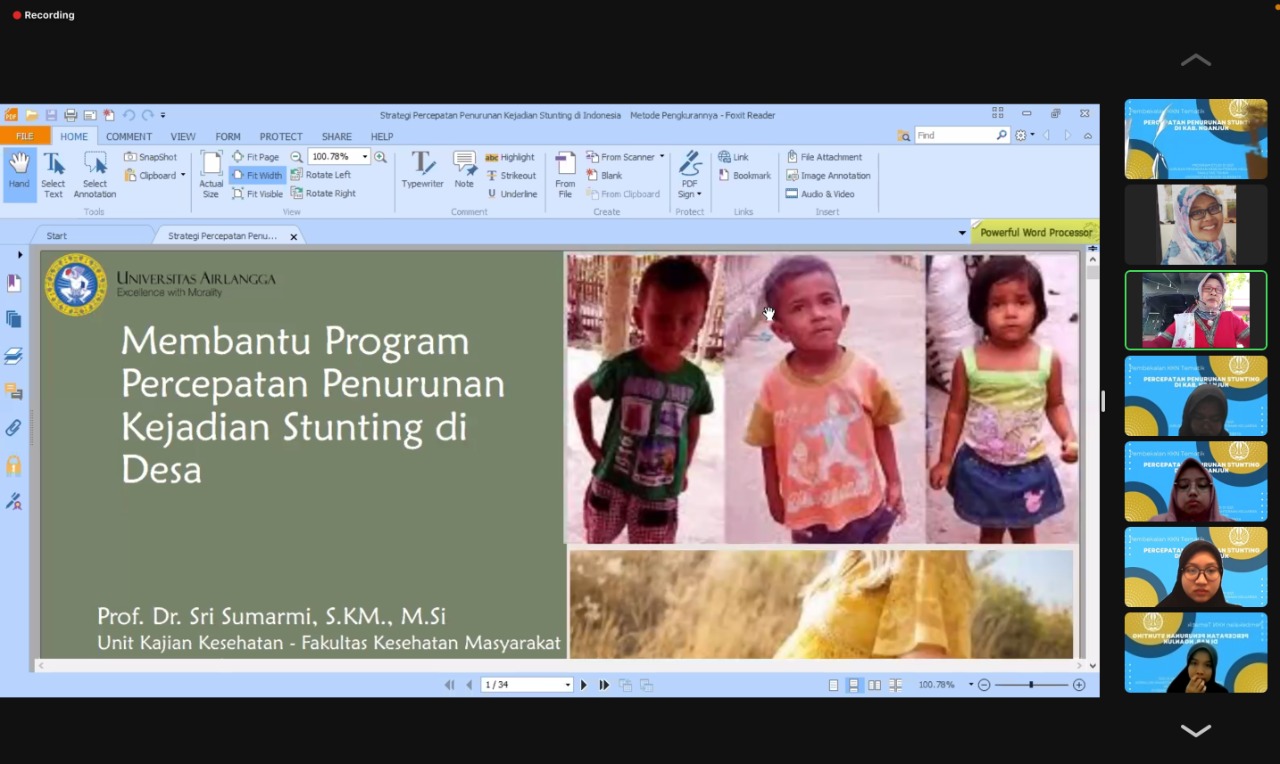Open the FILE menu
Image resolution: width=1280 pixels, height=764 pixels.
pyautogui.click(x=24, y=137)
